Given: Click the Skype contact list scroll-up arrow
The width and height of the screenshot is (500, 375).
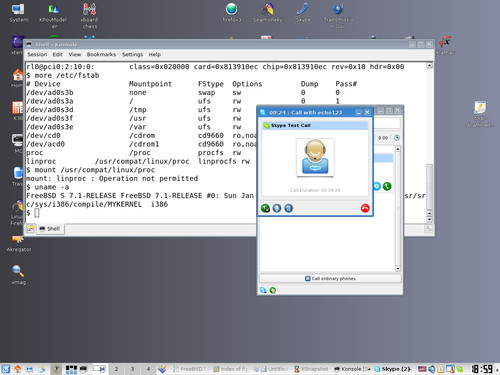Looking at the screenshot, I should point(397,149).
